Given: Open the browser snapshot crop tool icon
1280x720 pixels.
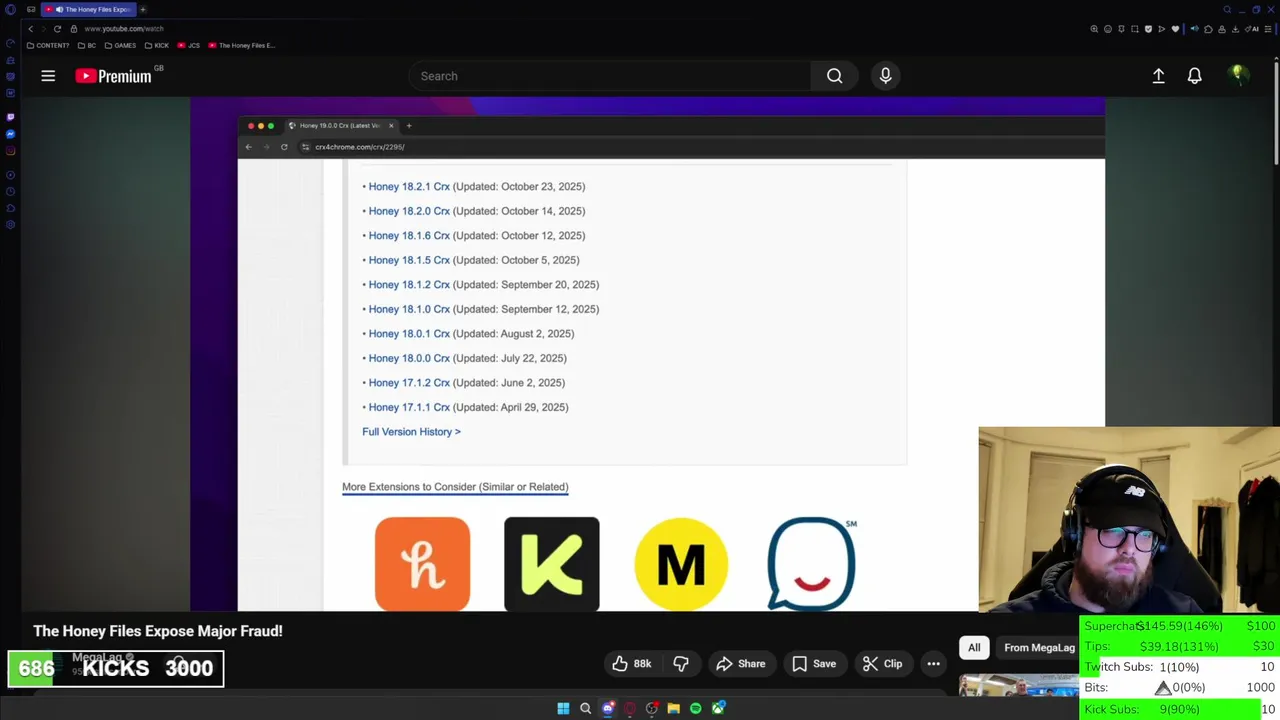Looking at the screenshot, I should (1135, 29).
